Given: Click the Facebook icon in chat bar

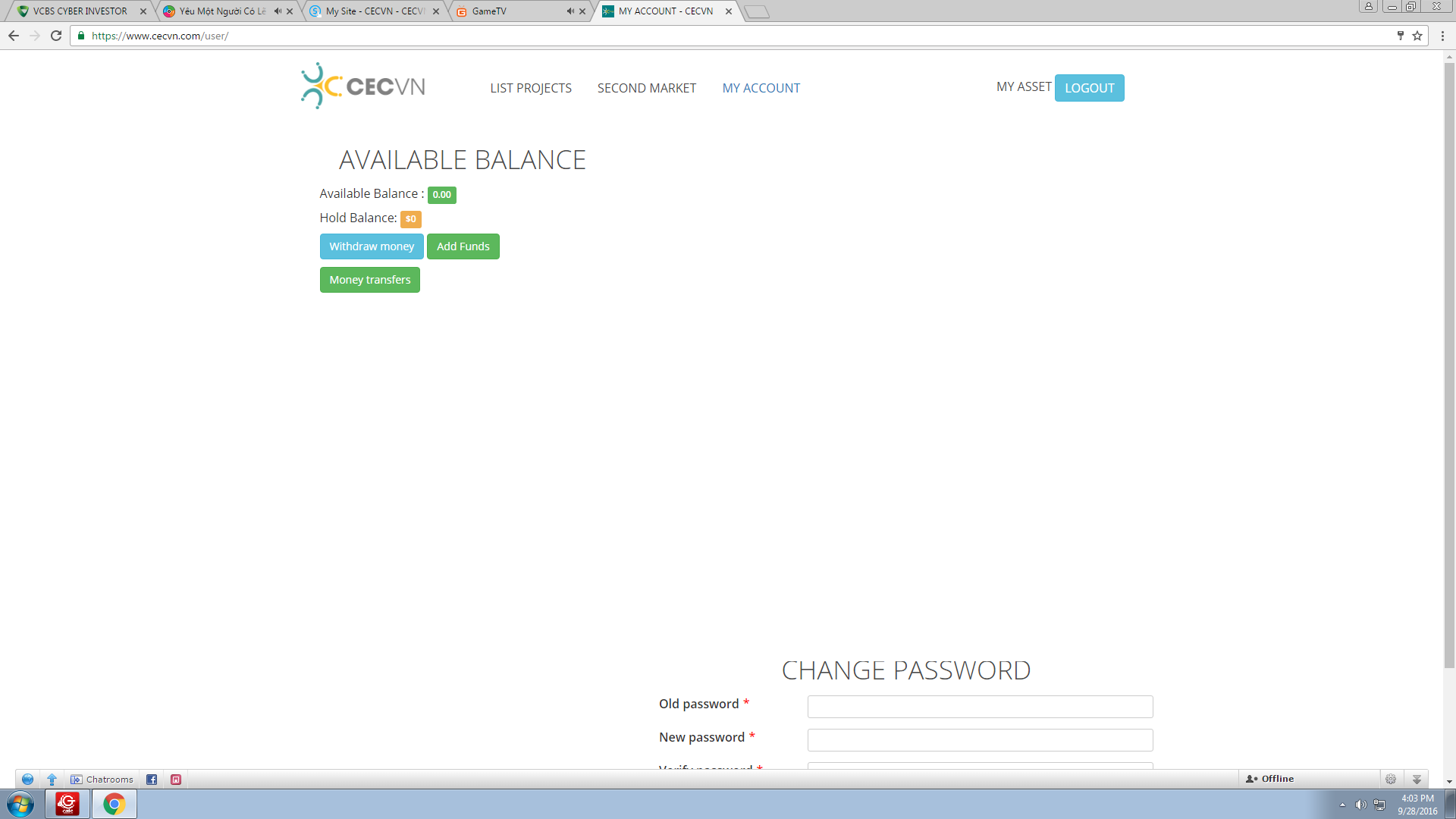Looking at the screenshot, I should tap(152, 780).
